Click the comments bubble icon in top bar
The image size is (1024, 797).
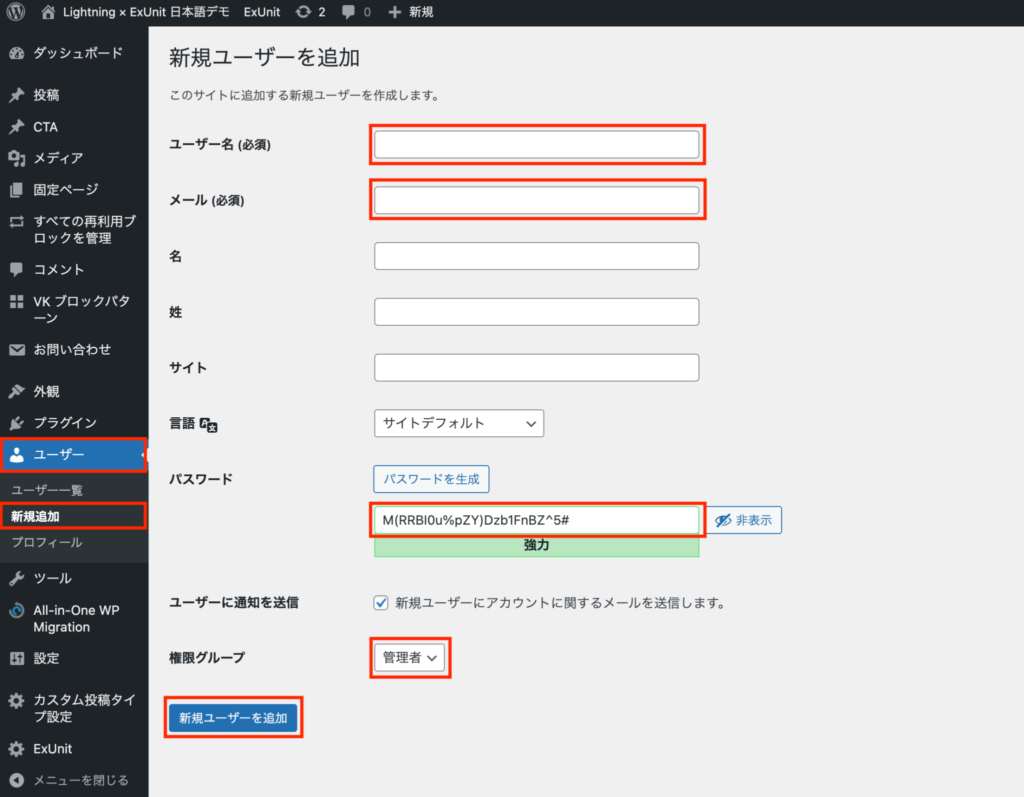pos(348,13)
